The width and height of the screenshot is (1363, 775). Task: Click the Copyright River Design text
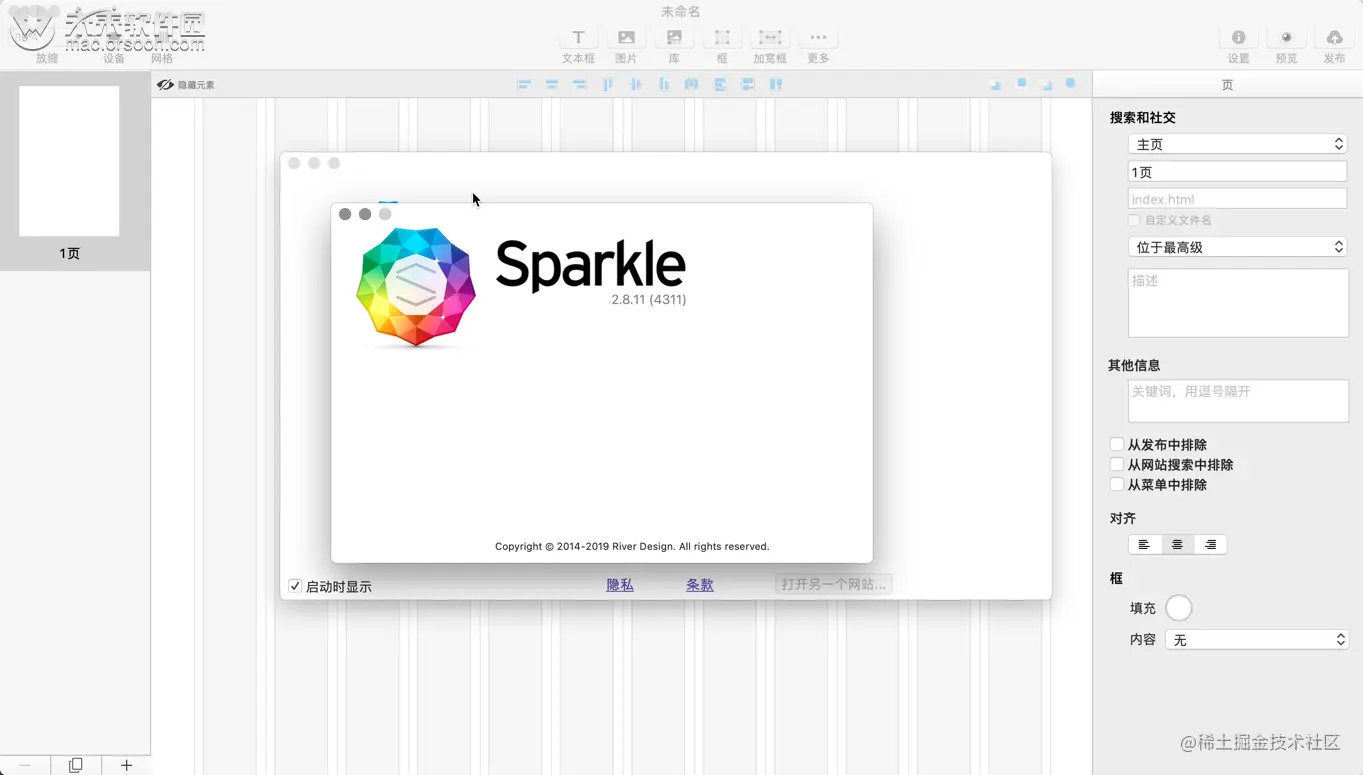(632, 547)
